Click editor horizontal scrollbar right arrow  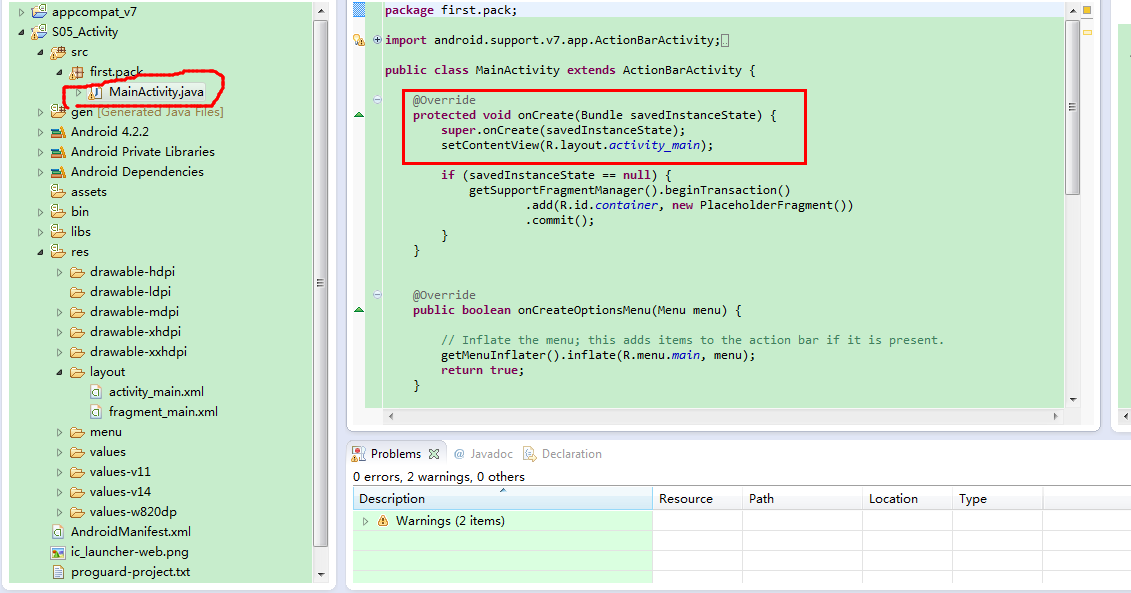[x=1055, y=416]
